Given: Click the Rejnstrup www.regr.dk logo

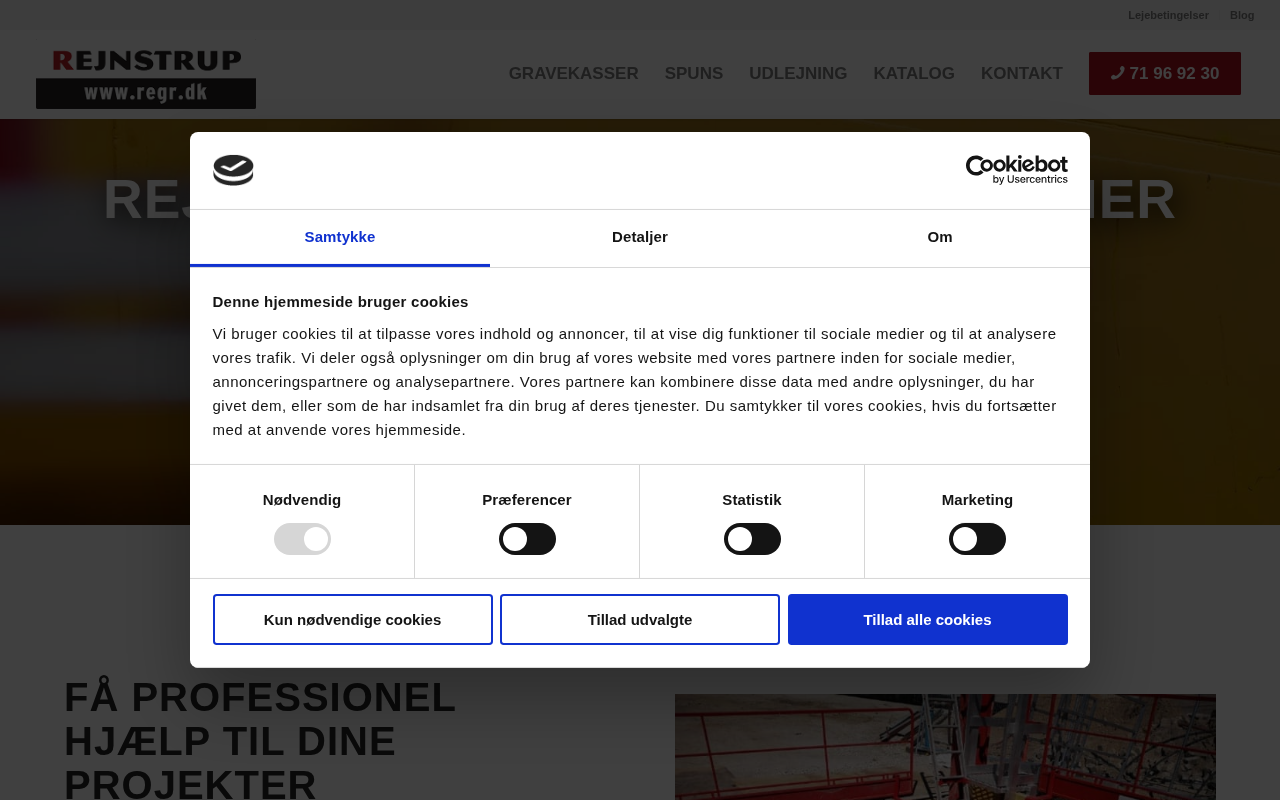Looking at the screenshot, I should pos(146,78).
